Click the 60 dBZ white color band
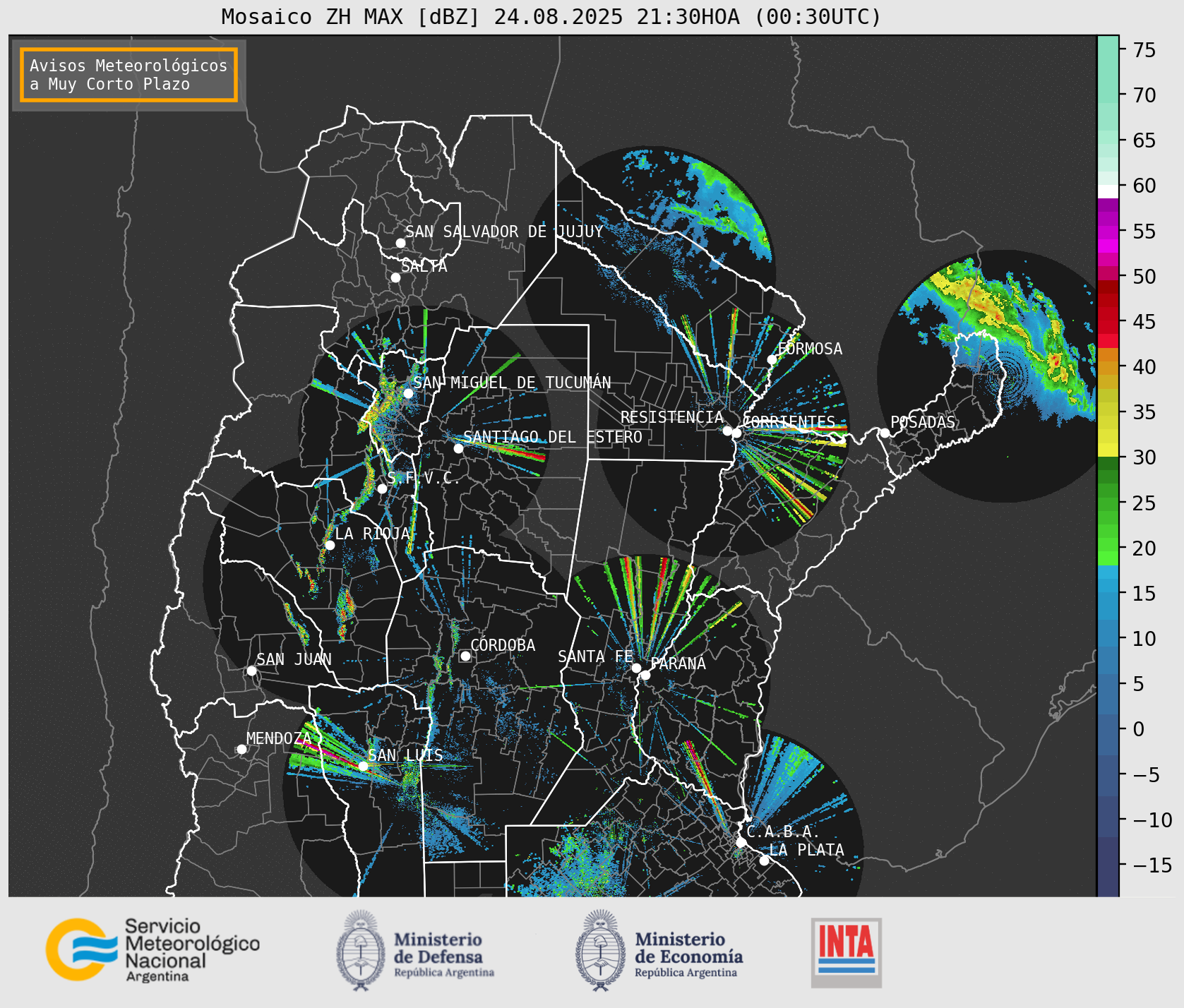Screen dimensions: 1184x1008 [1108, 191]
